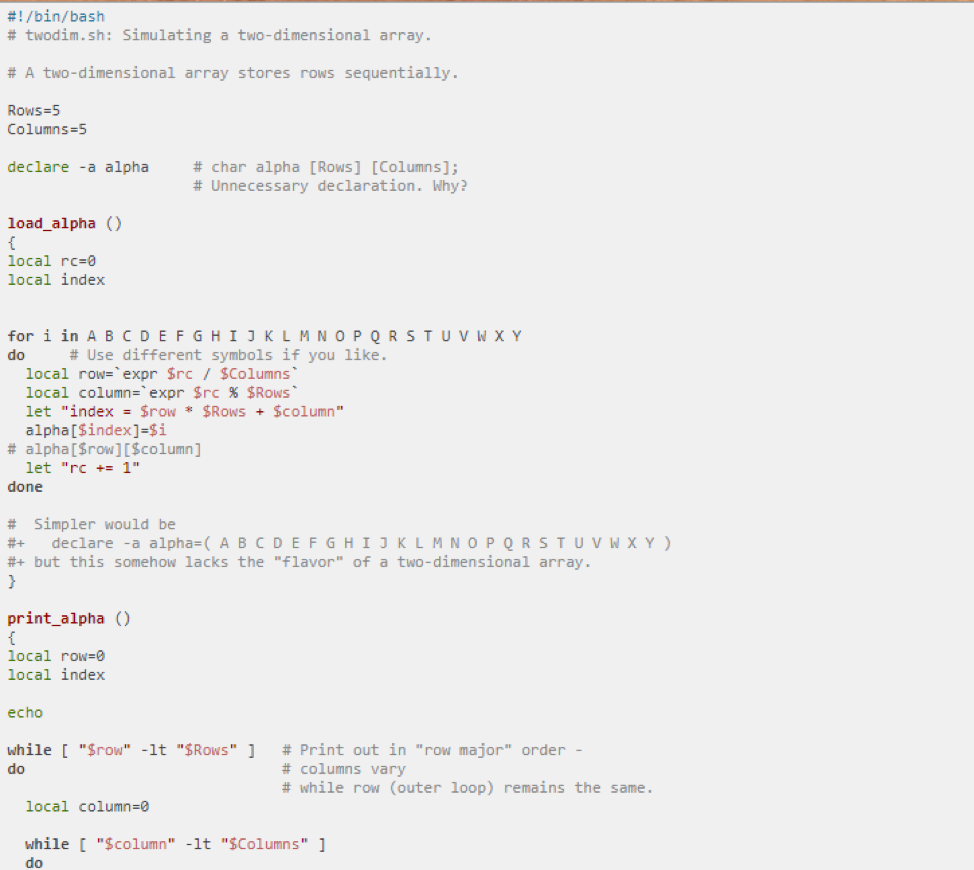Click the let "rc += 1" line
This screenshot has width=974, height=870.
(x=83, y=468)
